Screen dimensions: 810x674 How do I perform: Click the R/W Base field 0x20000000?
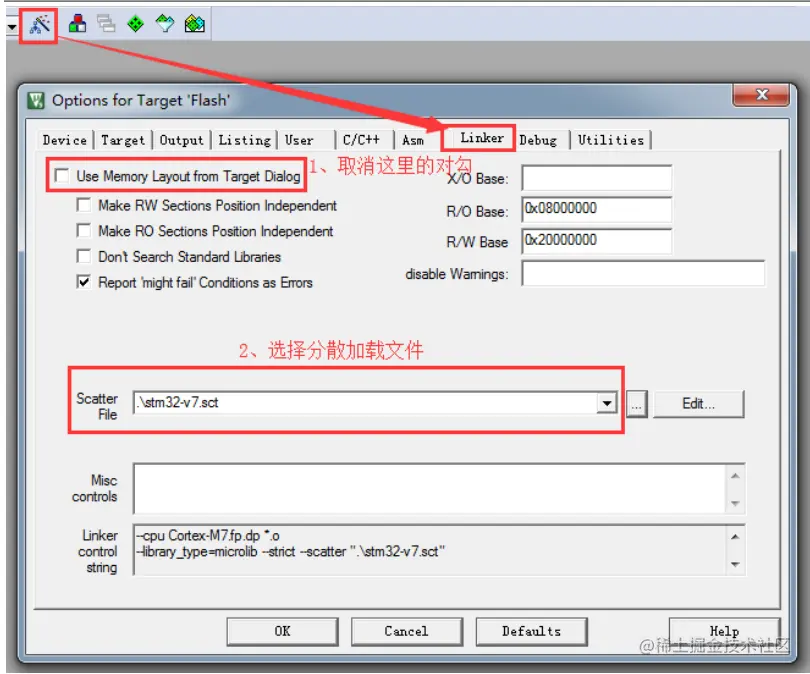tap(597, 241)
